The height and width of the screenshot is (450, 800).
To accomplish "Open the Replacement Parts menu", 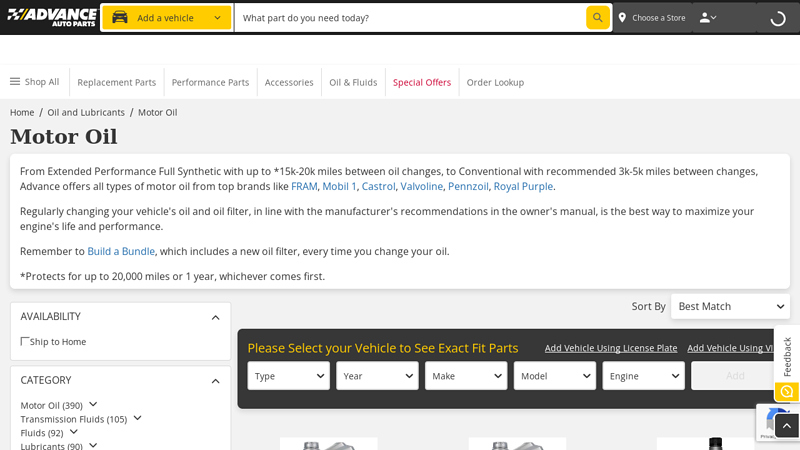I will (116, 82).
